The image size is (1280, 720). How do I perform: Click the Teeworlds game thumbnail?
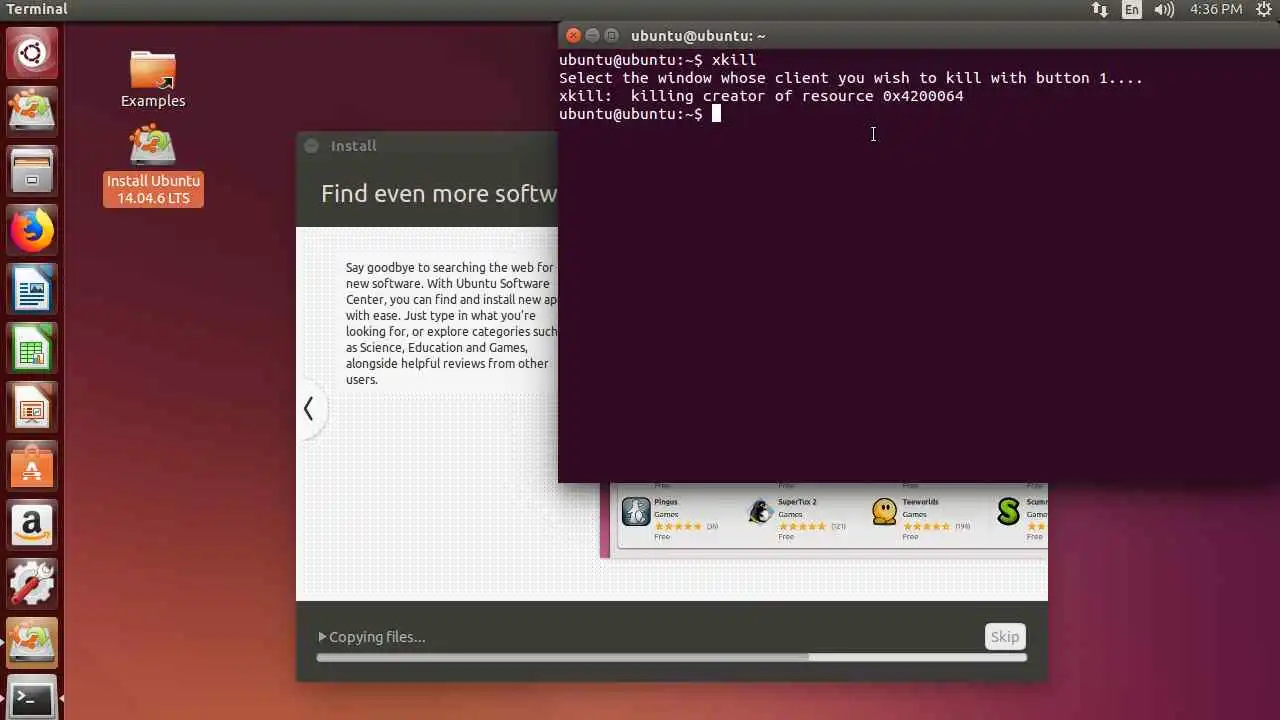pos(885,512)
